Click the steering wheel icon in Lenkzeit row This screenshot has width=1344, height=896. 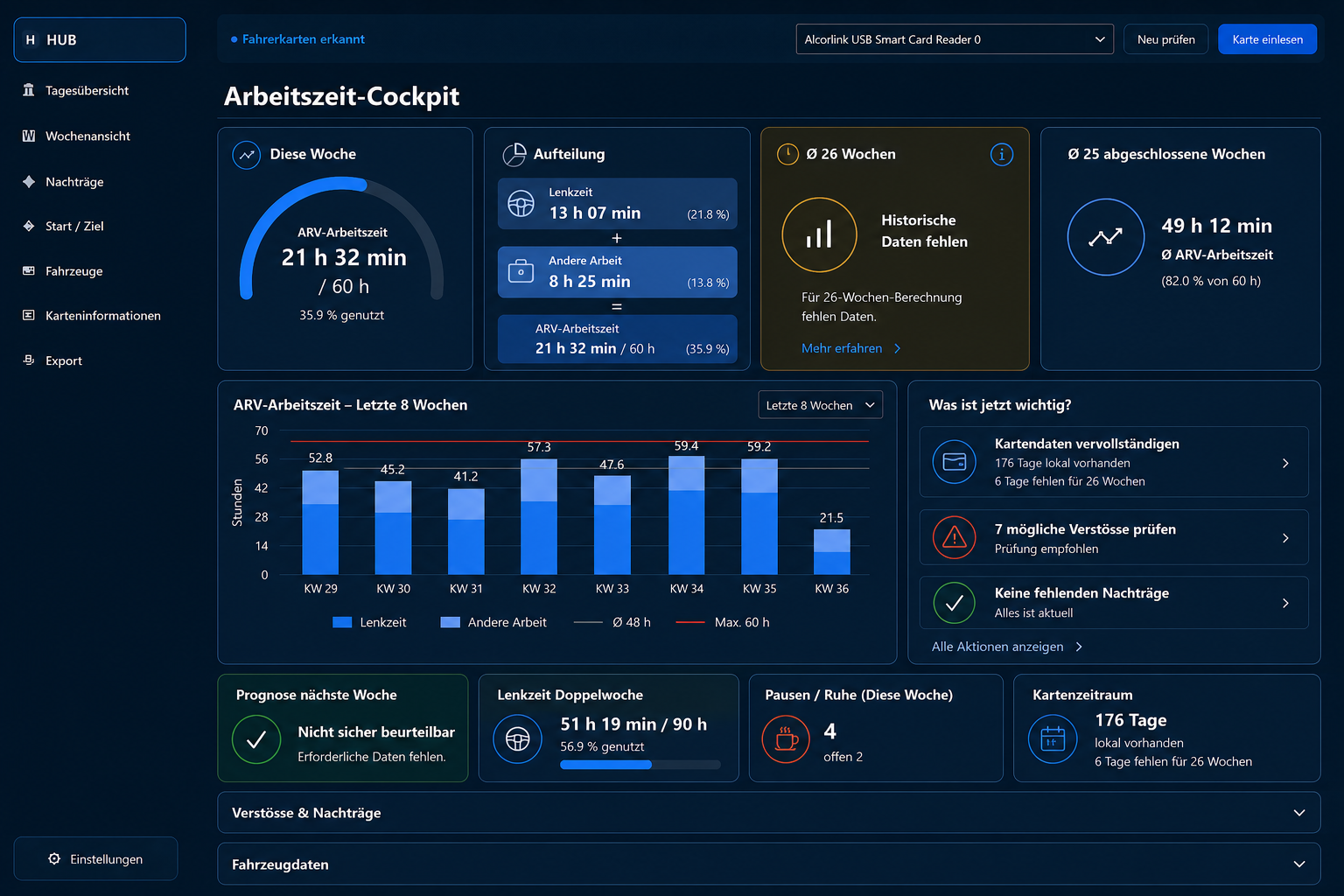[x=521, y=203]
